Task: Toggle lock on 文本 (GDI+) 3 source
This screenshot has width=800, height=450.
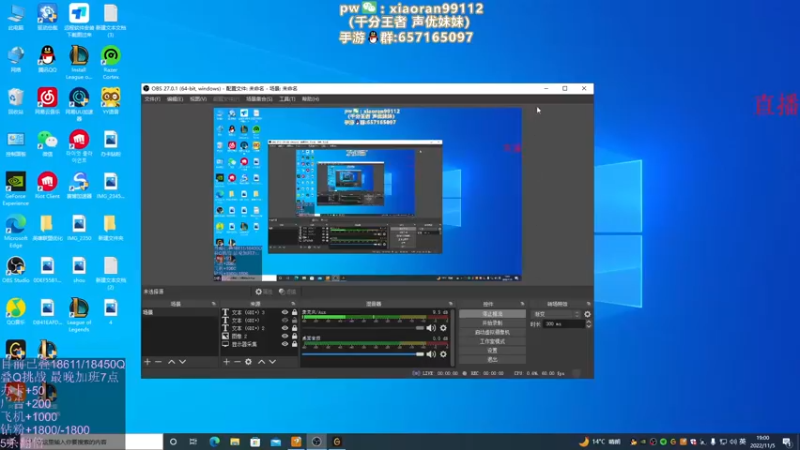Action: pyautogui.click(x=294, y=312)
